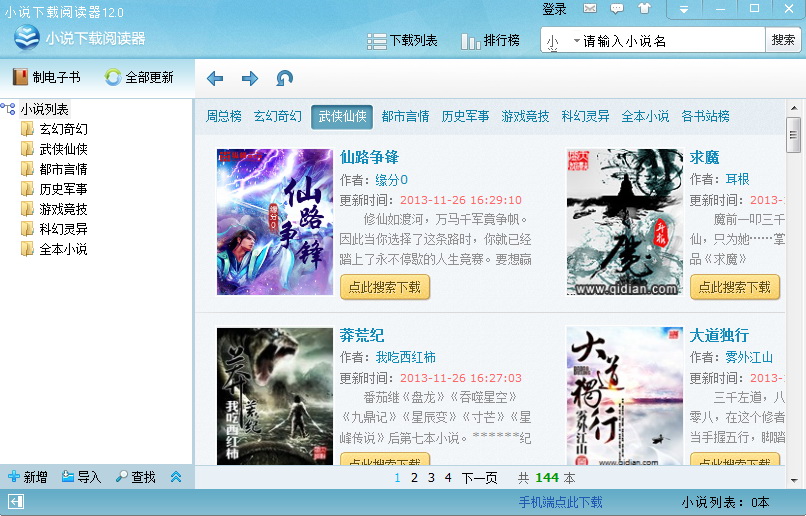Viewport: 806px width, 516px height.
Task: Open the 下载列表 download list
Action: 402,41
